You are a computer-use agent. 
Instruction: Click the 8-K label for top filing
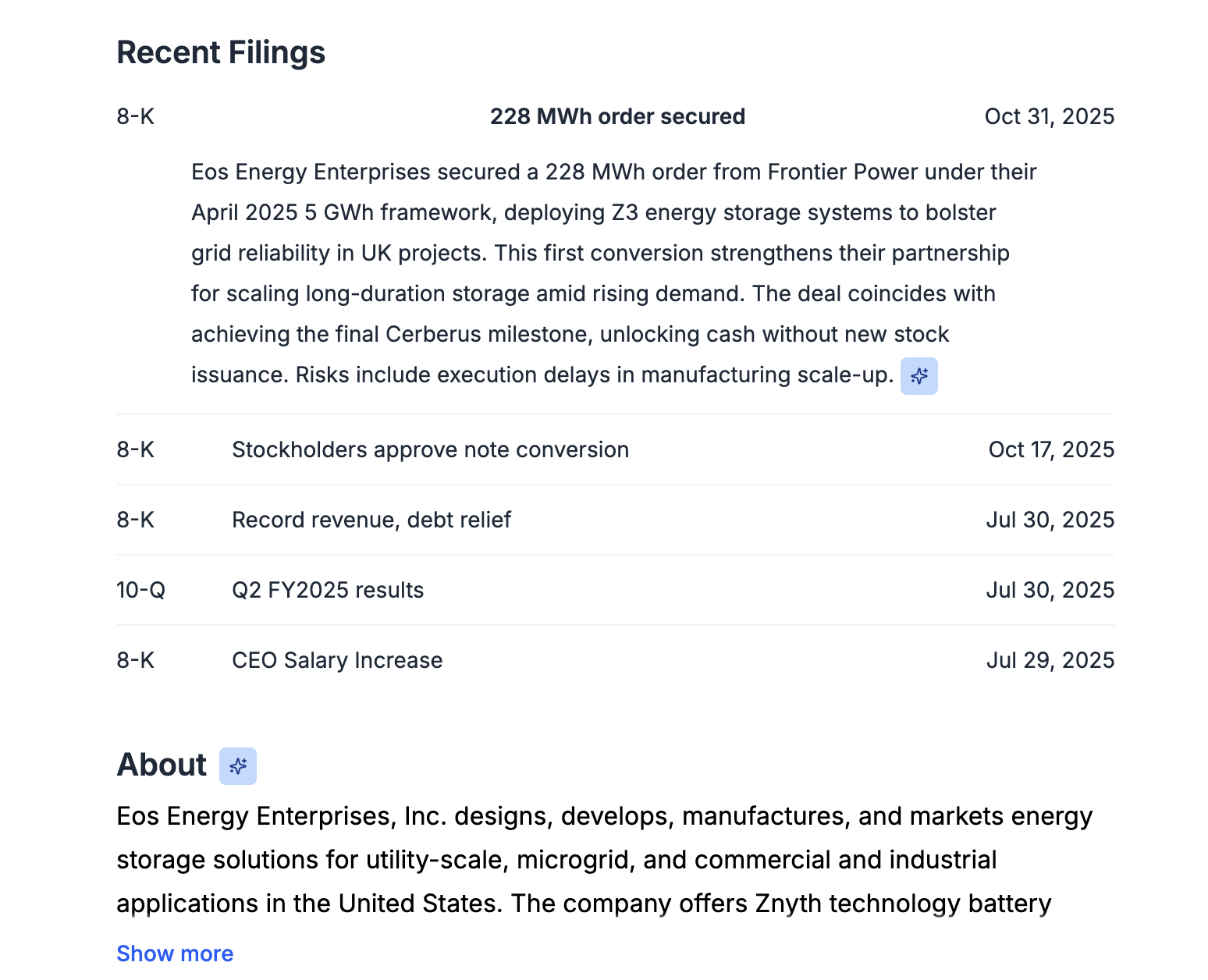[136, 117]
